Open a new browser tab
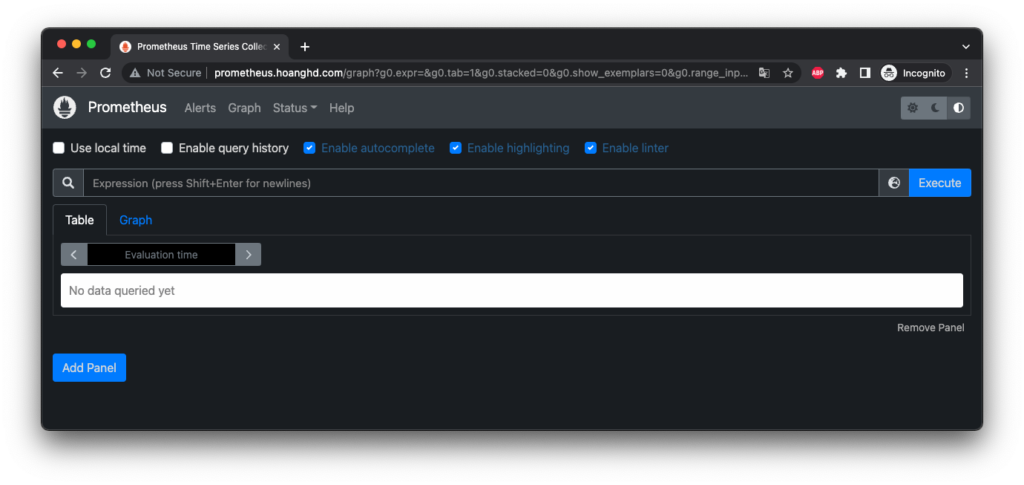This screenshot has height=485, width=1024. pos(305,47)
